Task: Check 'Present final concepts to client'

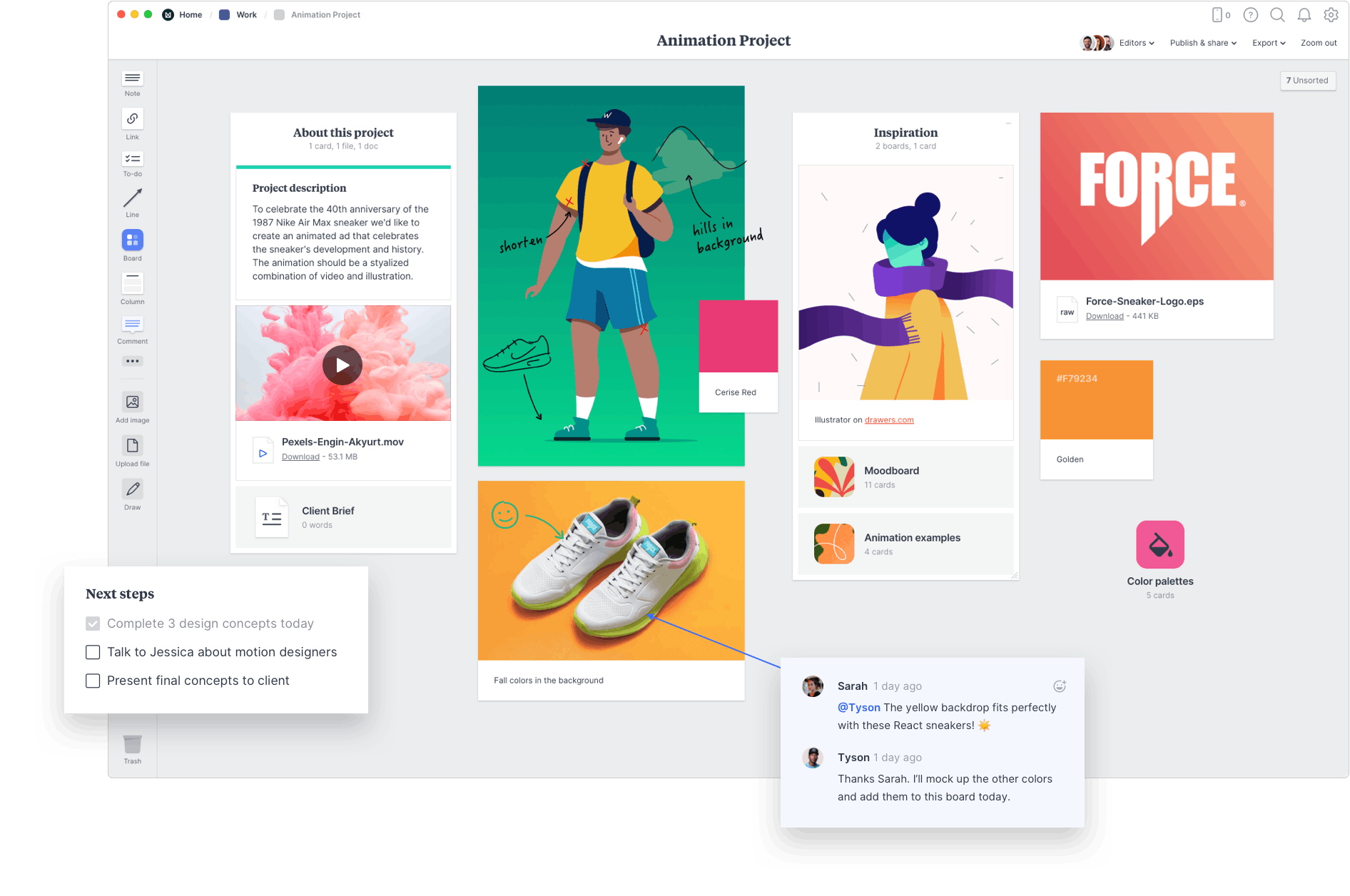Action: (x=93, y=681)
